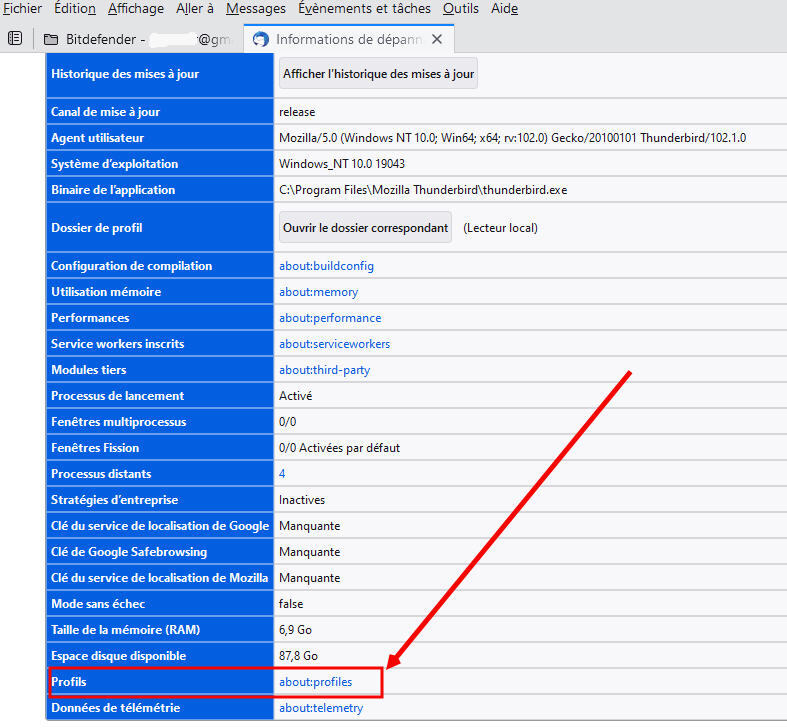This screenshot has height=728, width=787.
Task: Click 'Canal de mise à jour' label
Action: click(x=105, y=112)
